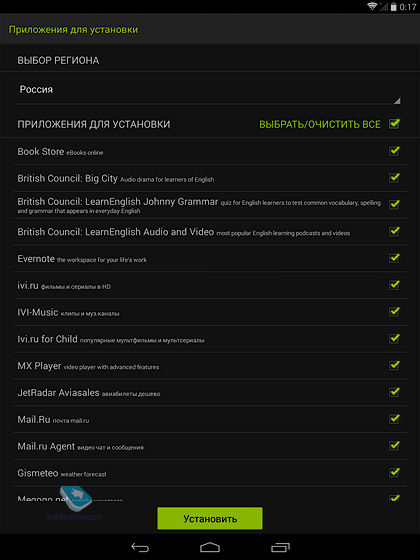
Task: Click the region dropdown corner arrow
Action: 397,101
